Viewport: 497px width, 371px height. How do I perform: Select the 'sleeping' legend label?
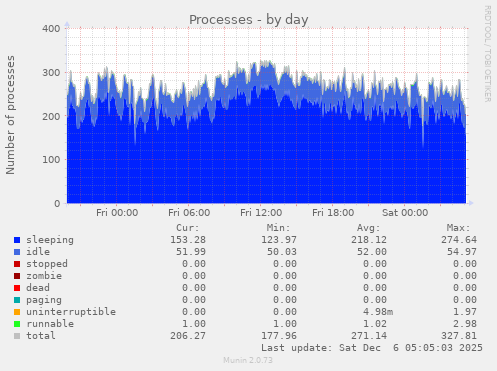pyautogui.click(x=50, y=240)
